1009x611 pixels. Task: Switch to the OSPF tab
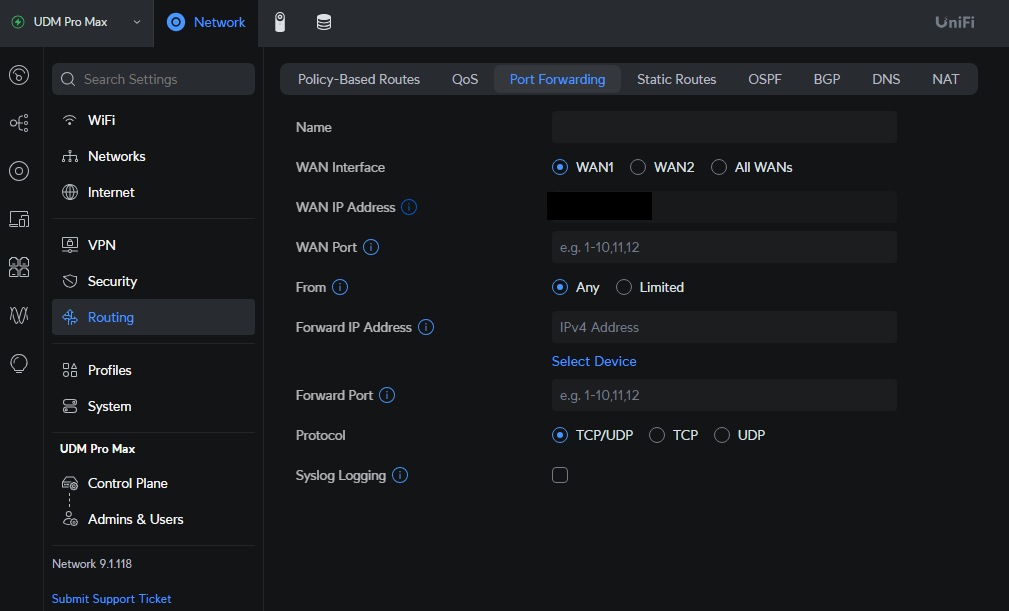[x=764, y=79]
